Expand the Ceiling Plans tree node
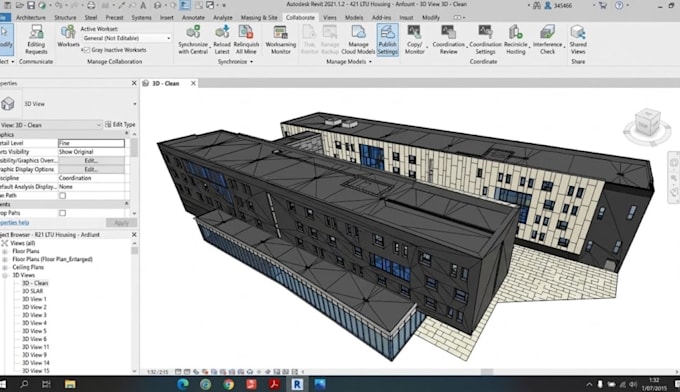 pos(5,268)
